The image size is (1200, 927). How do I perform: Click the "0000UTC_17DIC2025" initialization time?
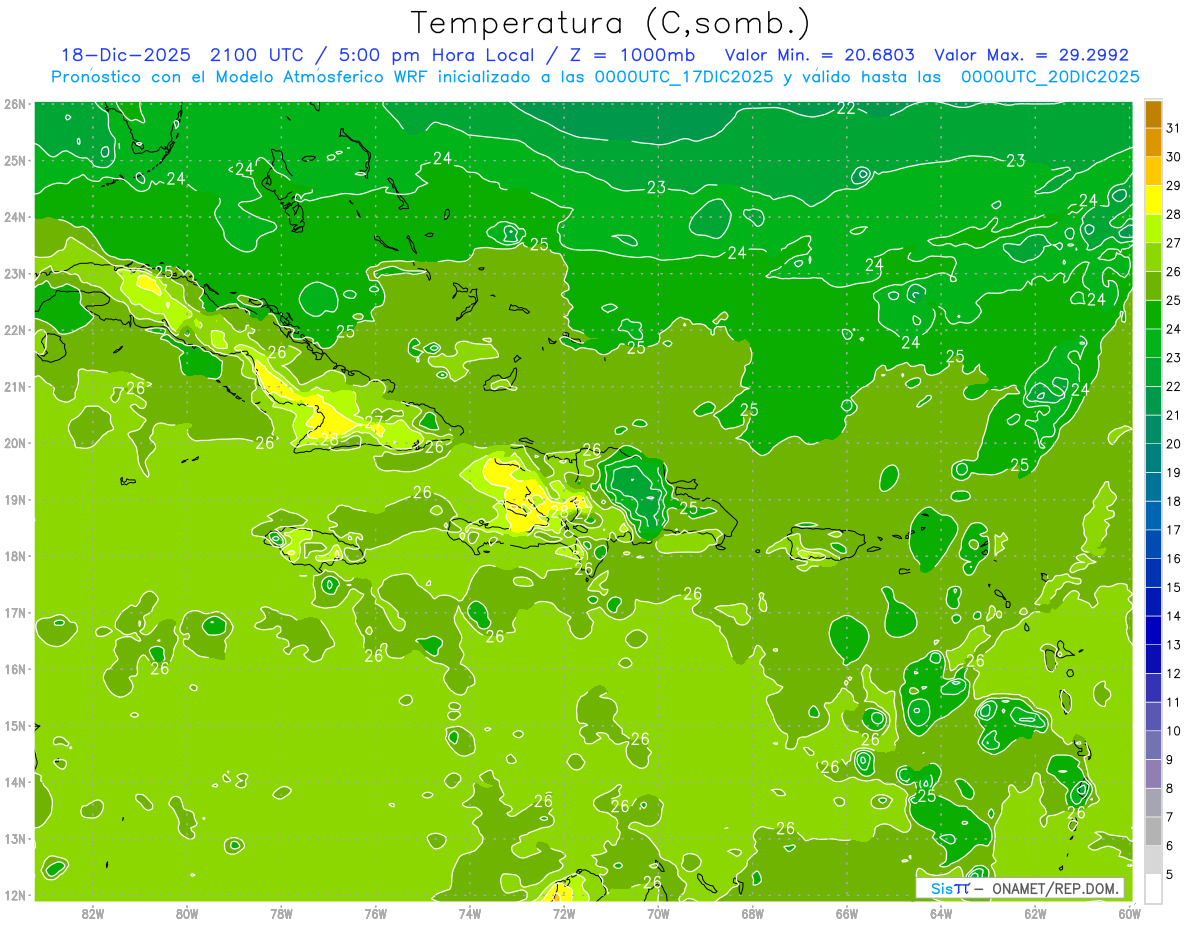click(684, 77)
